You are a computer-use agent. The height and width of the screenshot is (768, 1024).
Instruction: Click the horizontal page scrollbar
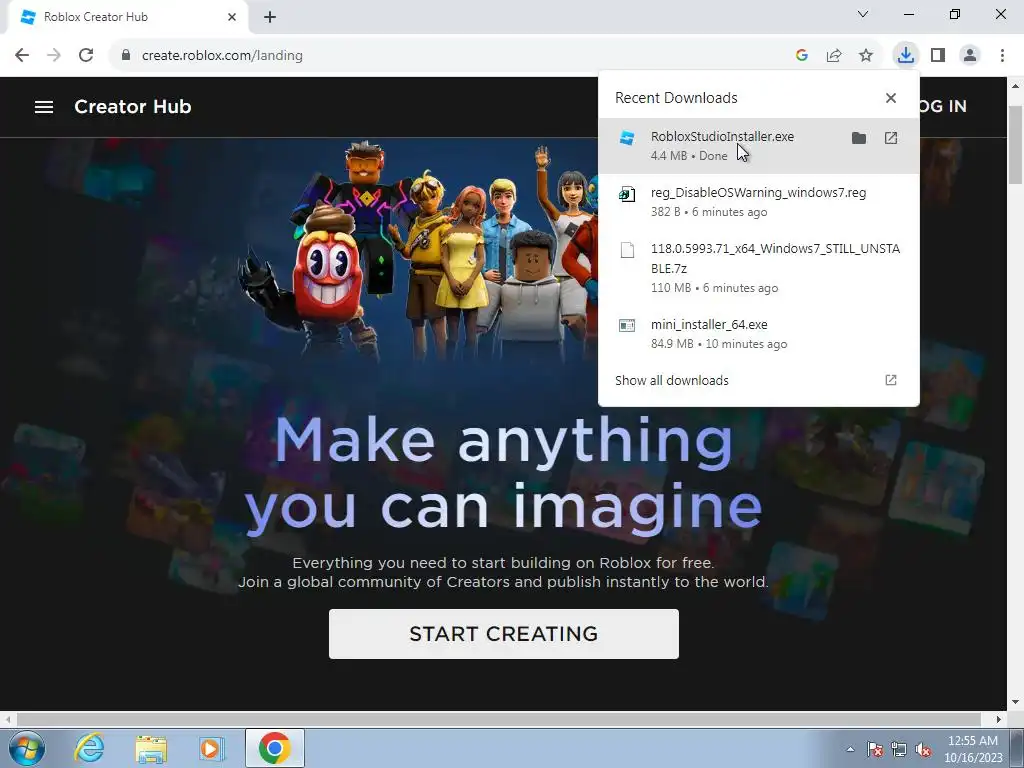499,719
